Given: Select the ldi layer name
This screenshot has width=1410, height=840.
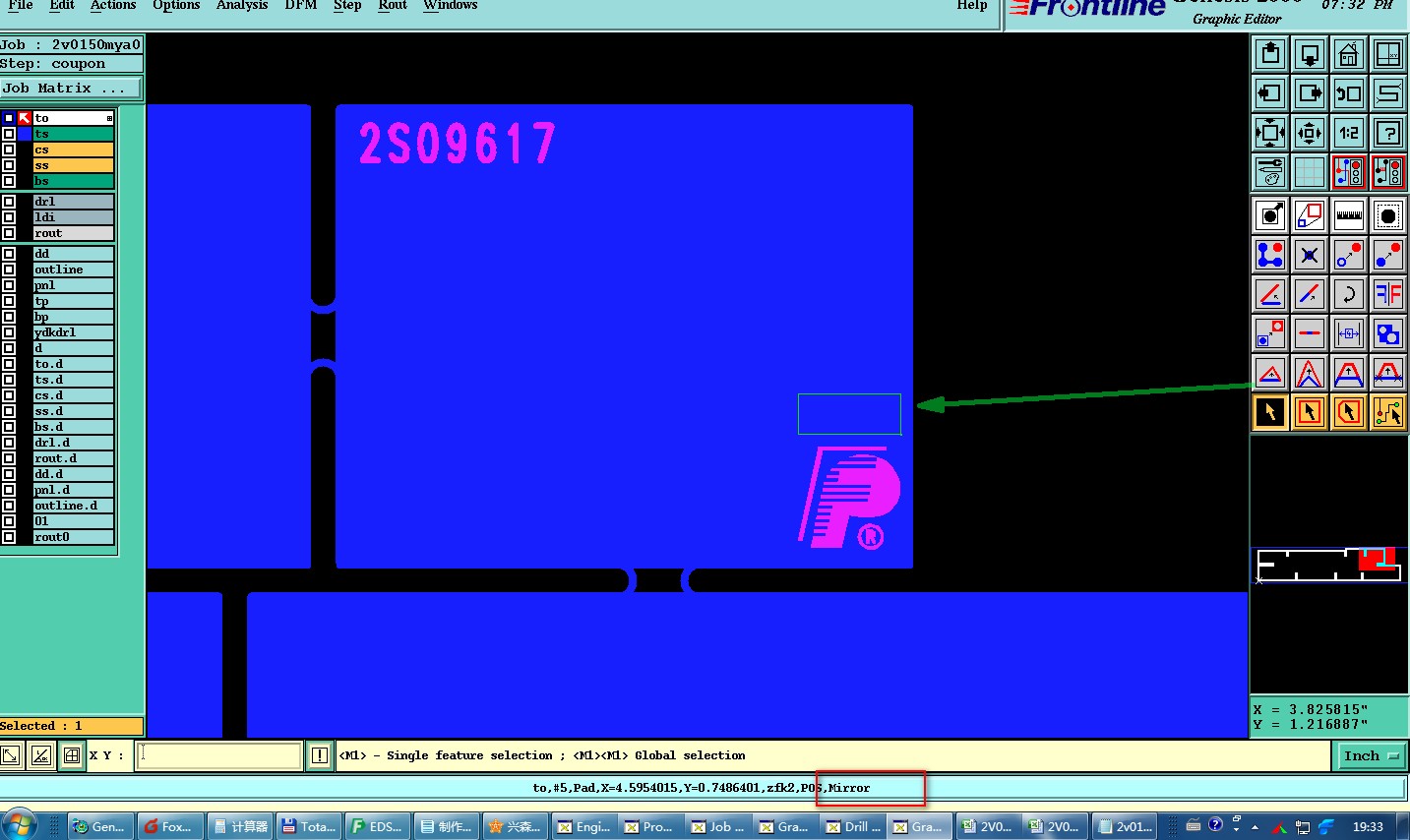Looking at the screenshot, I should click(73, 217).
